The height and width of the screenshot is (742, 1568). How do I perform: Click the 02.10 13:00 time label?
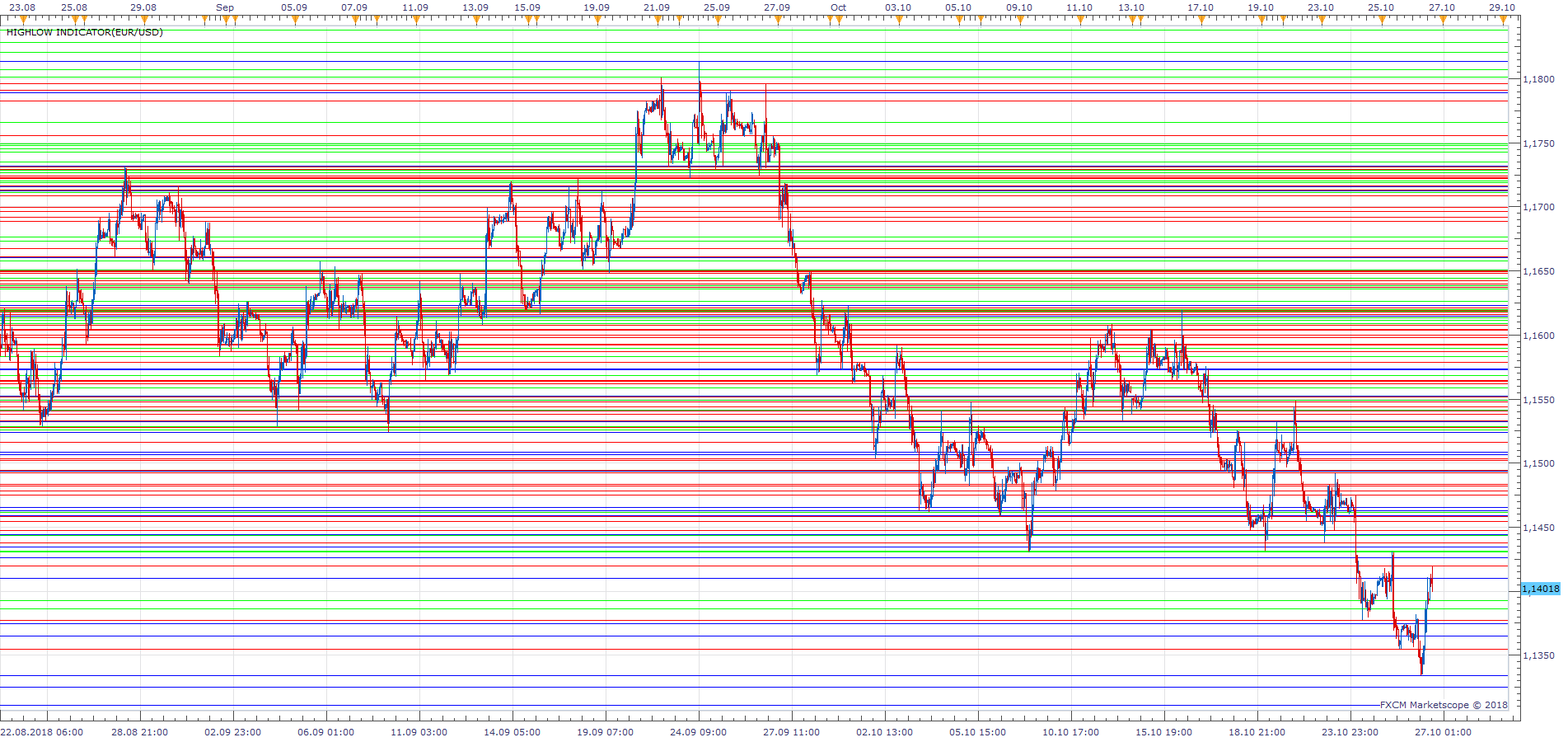point(885,732)
